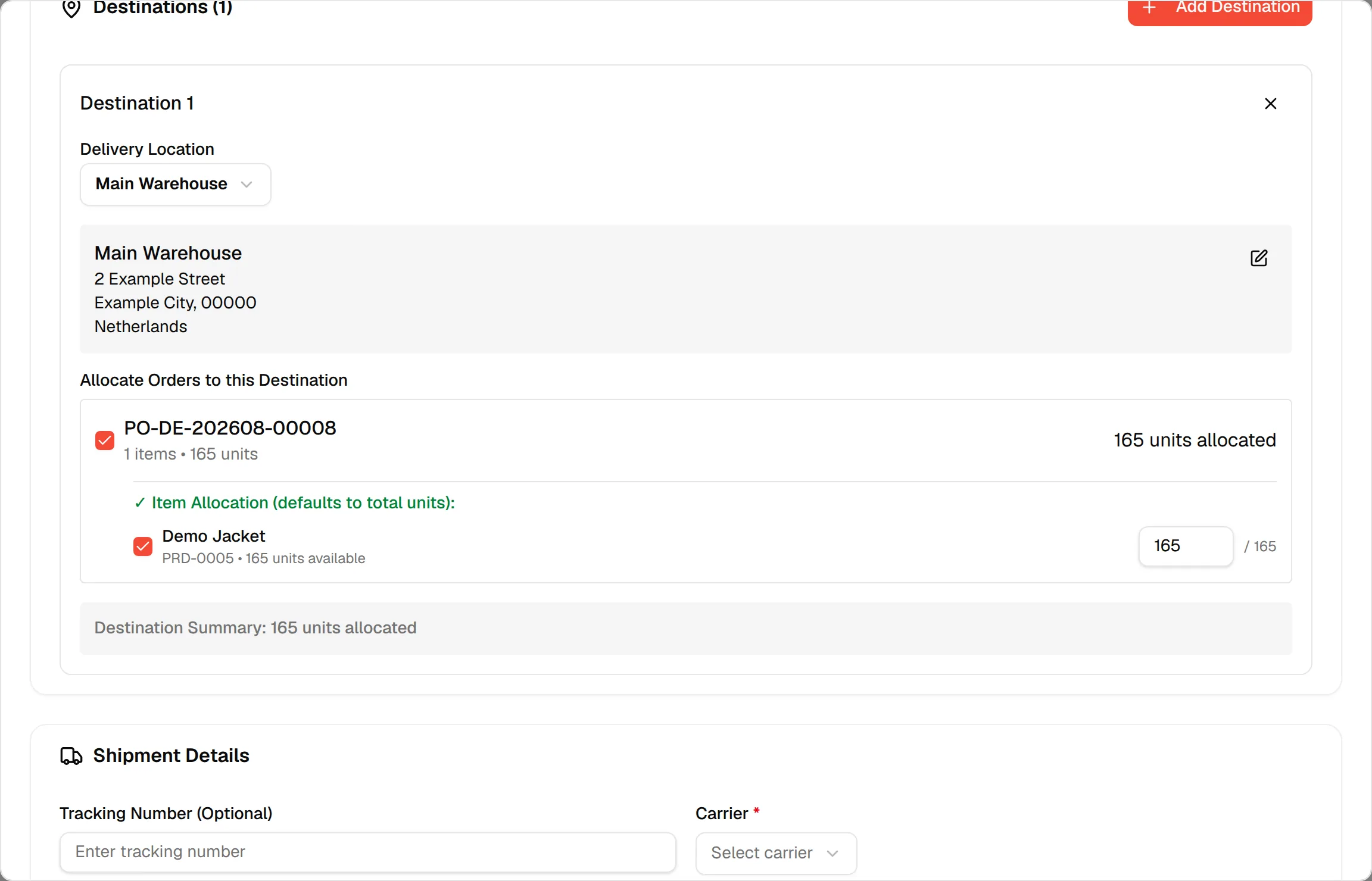Uncheck the Demo Jacket item checkbox
1372x881 pixels.
[x=143, y=546]
